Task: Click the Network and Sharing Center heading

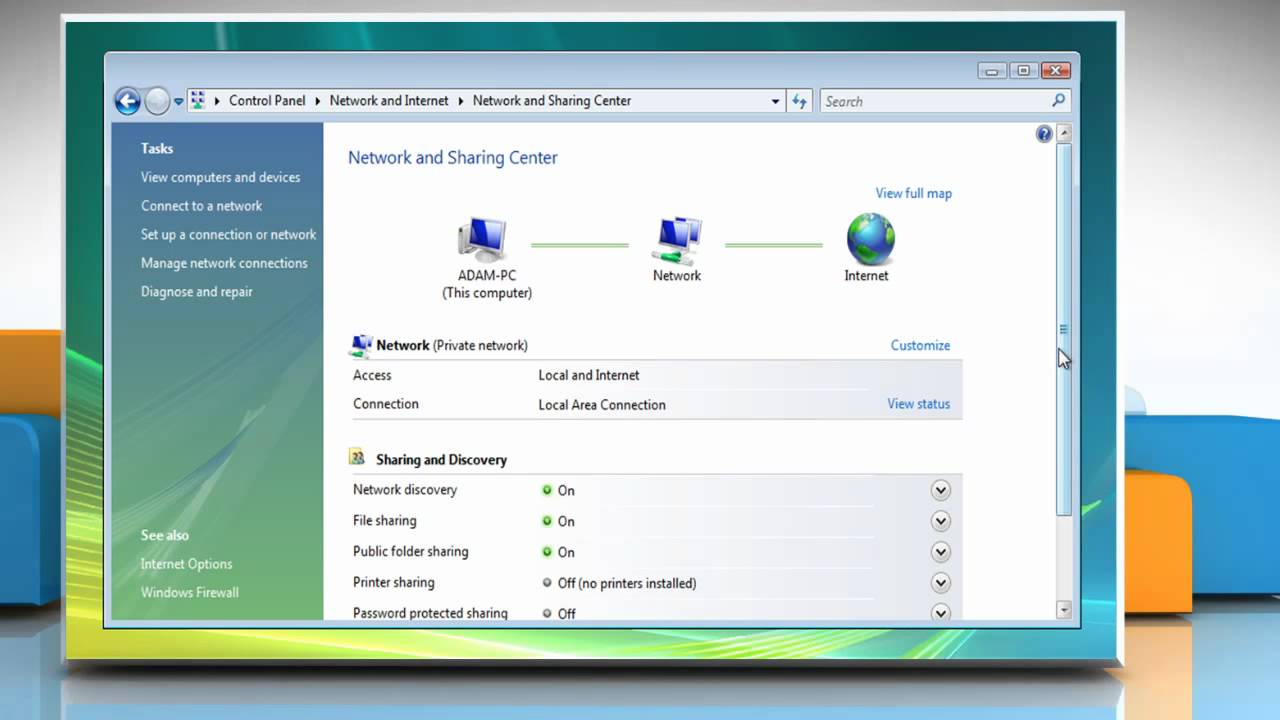Action: (453, 157)
